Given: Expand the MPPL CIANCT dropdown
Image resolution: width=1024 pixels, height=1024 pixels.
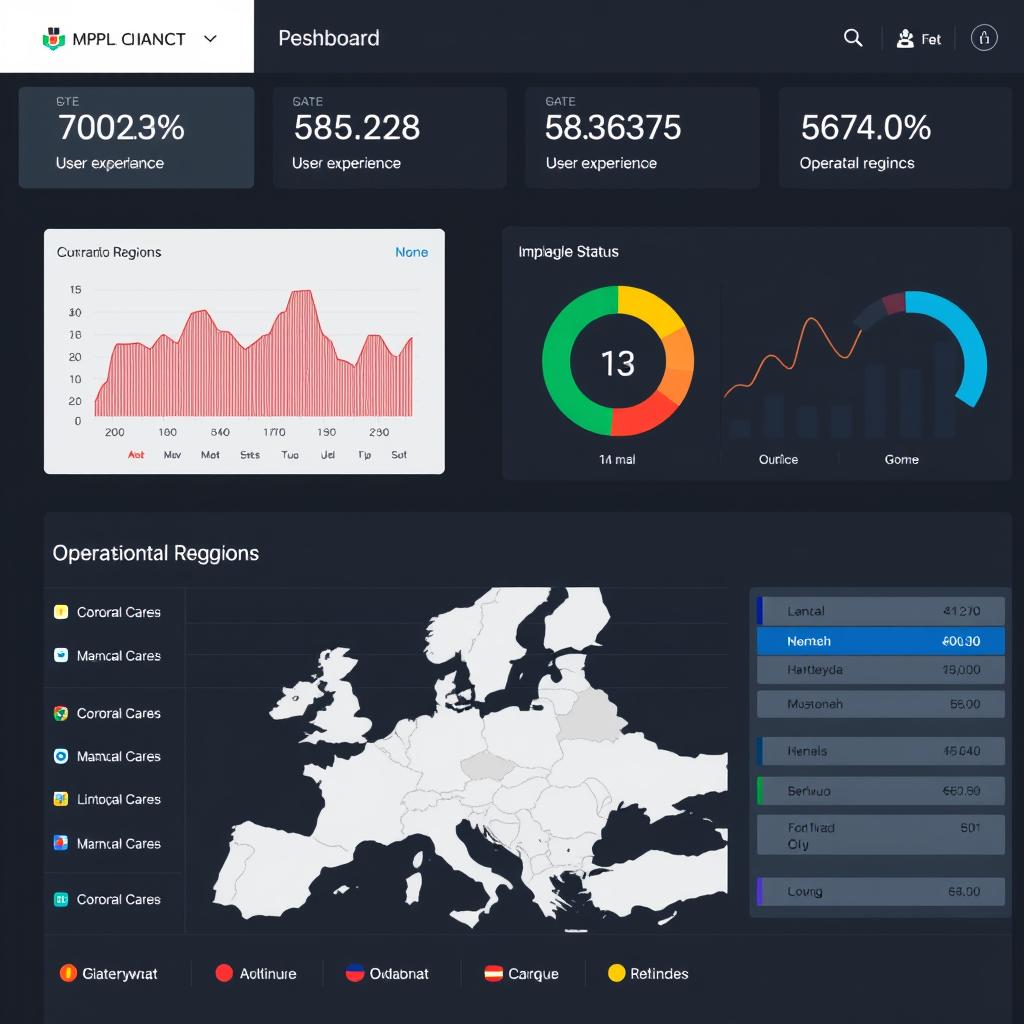Looking at the screenshot, I should [x=209, y=38].
